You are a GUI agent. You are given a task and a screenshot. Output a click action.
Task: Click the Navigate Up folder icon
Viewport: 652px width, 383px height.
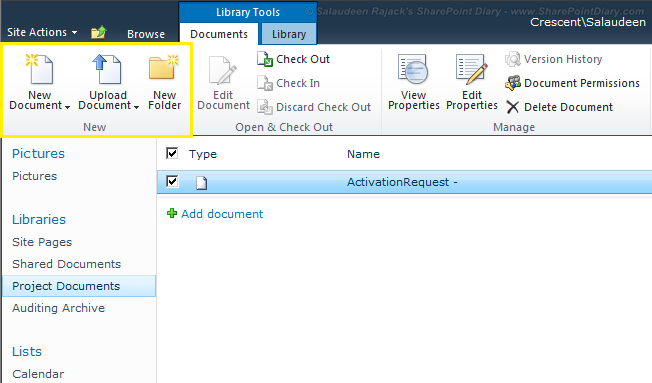click(99, 32)
